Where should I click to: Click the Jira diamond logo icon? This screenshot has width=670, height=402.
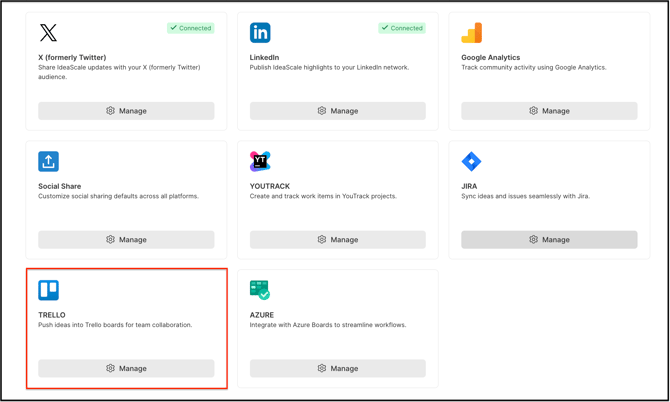click(471, 161)
